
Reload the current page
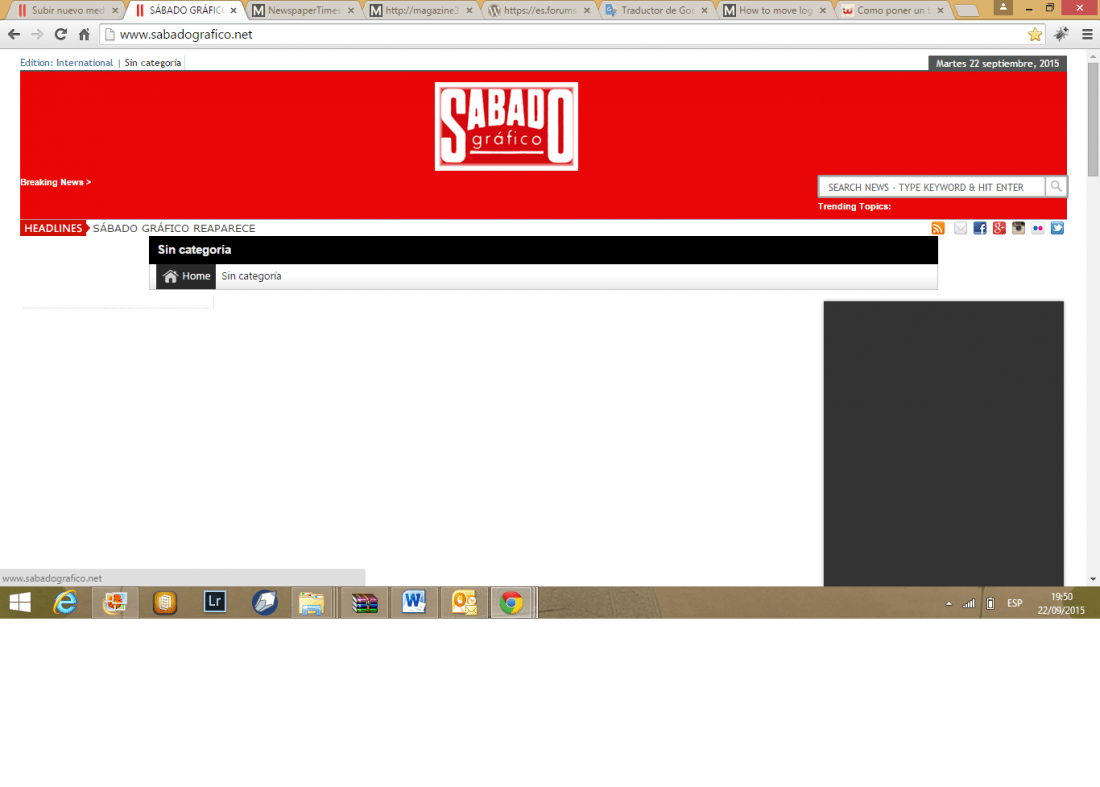[x=61, y=34]
